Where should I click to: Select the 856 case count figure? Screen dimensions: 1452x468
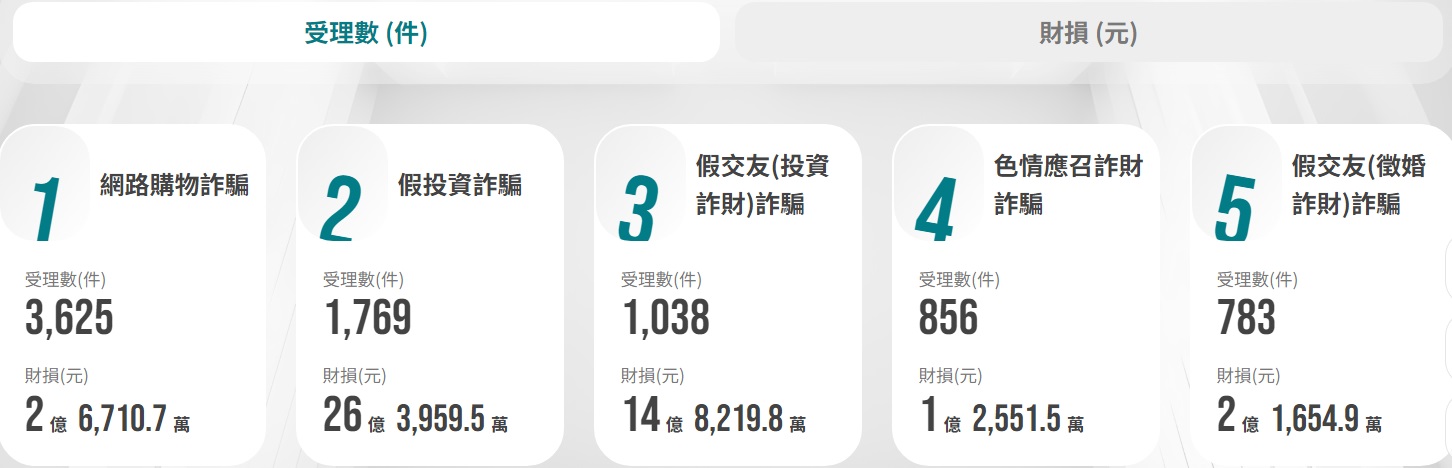click(948, 318)
